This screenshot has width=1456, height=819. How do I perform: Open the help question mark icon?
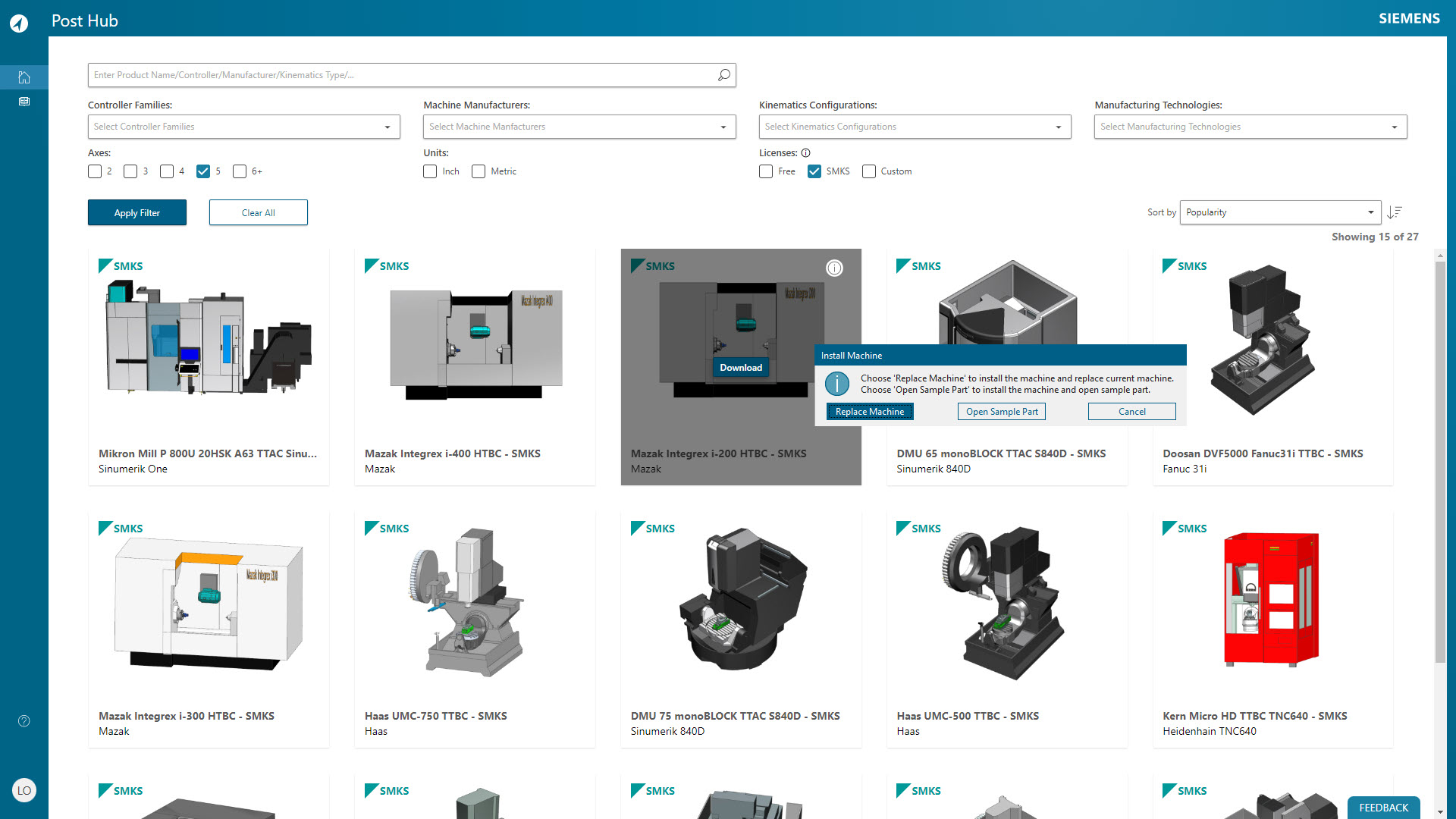(x=24, y=721)
